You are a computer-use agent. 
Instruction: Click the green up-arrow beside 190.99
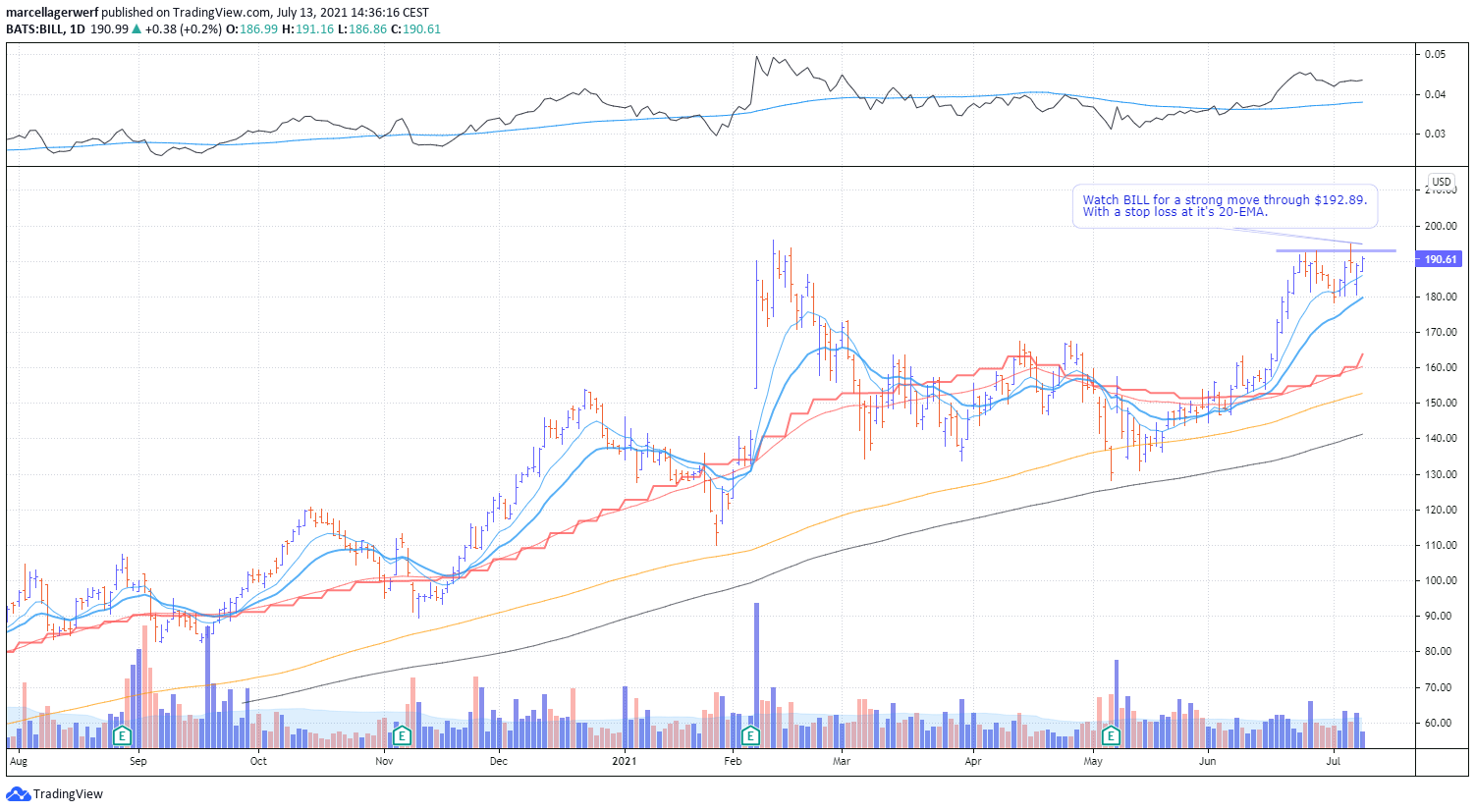coord(137,28)
